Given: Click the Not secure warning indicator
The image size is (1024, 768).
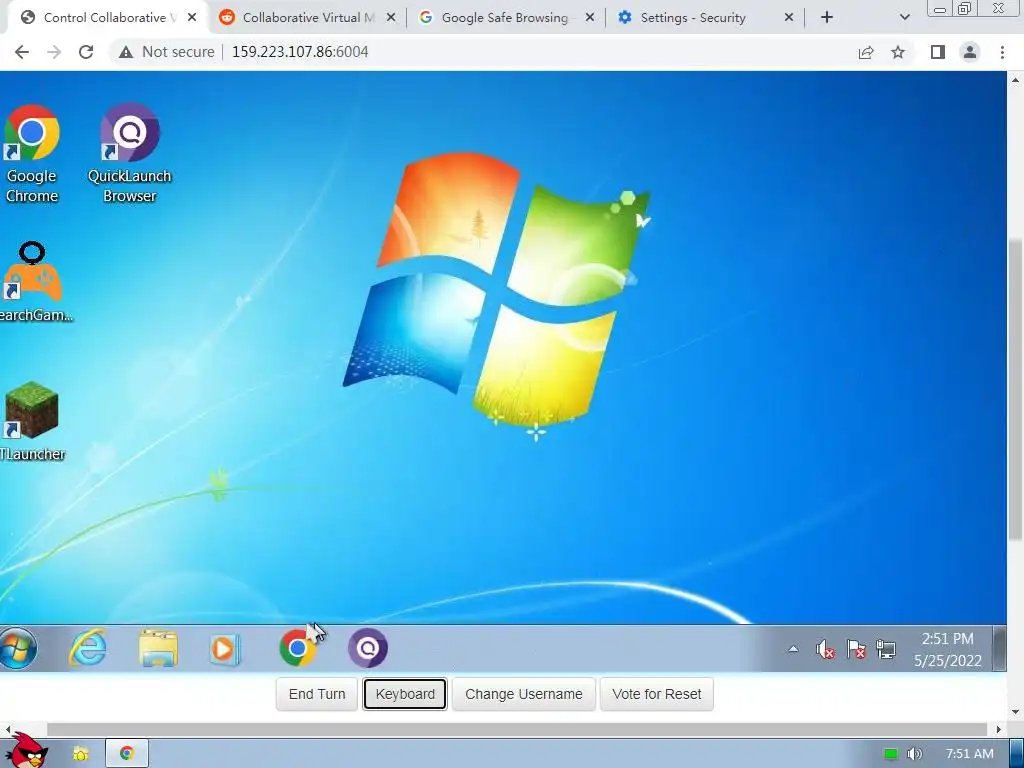Looking at the screenshot, I should (167, 52).
